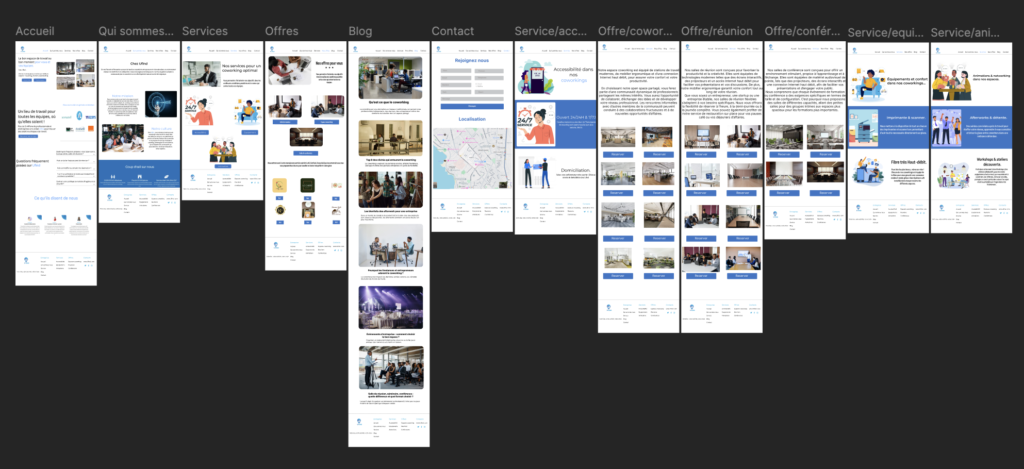Click the map in the Contact page
The height and width of the screenshot is (469, 1024).
pyautogui.click(x=472, y=158)
